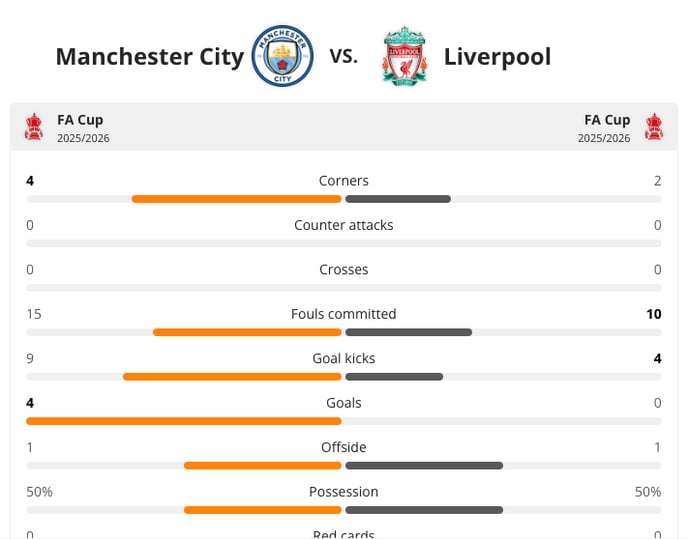Click the gray Corners stat bar
Viewport: 688px width, 539px height.
click(398, 199)
